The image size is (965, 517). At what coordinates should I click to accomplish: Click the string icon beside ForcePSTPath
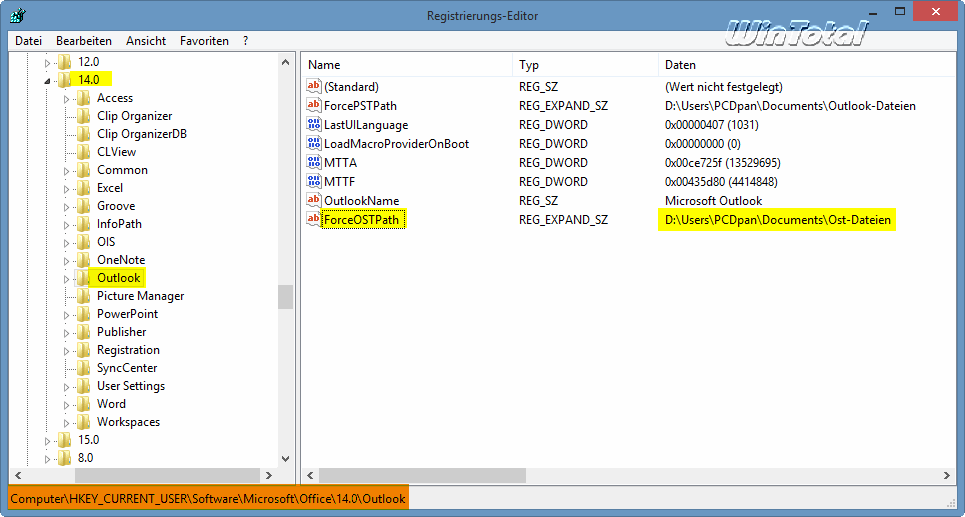coord(313,106)
